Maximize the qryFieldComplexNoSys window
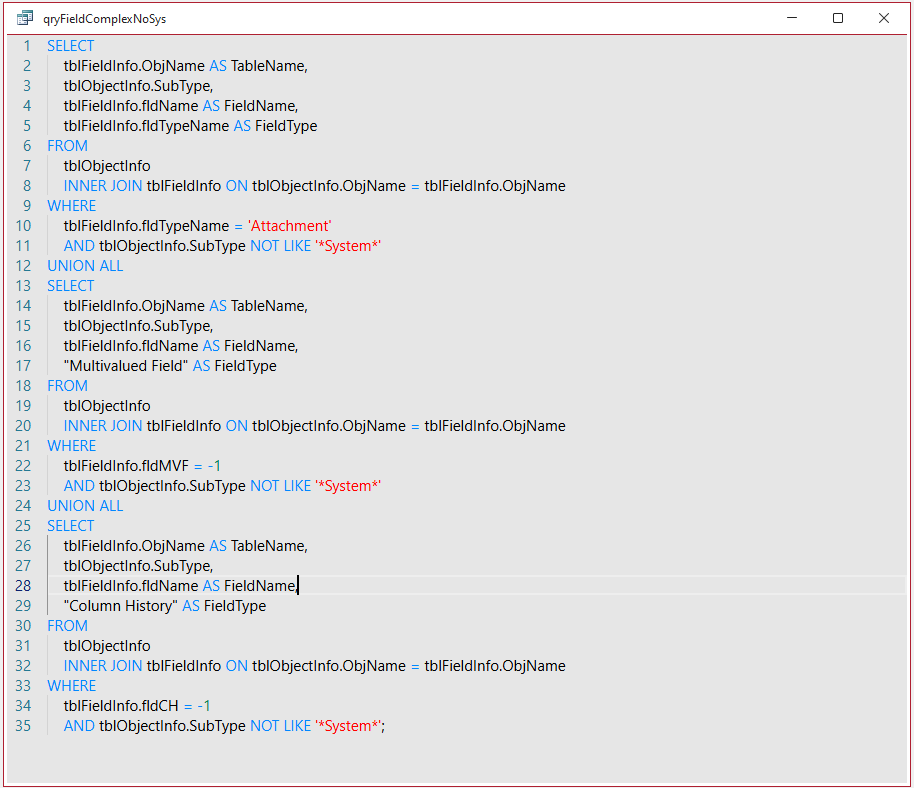914x788 pixels. [x=838, y=18]
